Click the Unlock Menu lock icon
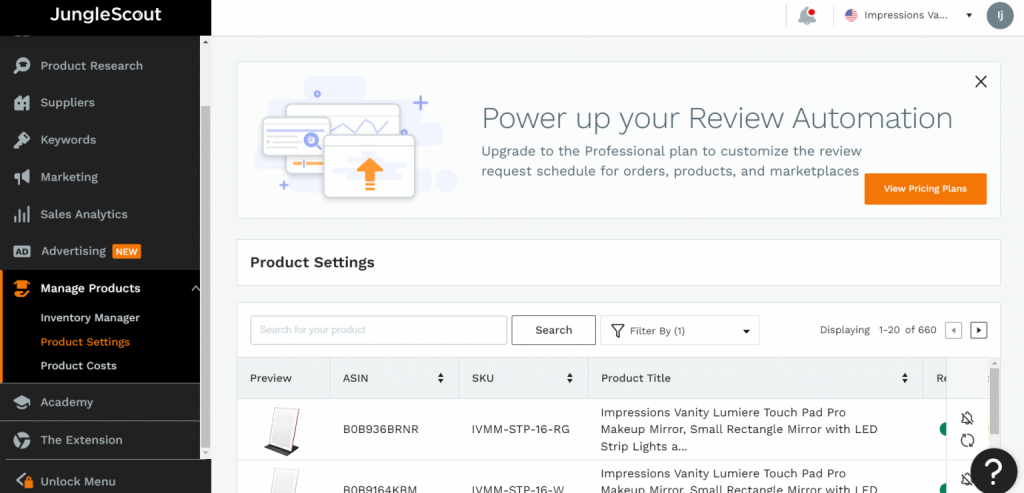This screenshot has height=493, width=1024. 24,481
